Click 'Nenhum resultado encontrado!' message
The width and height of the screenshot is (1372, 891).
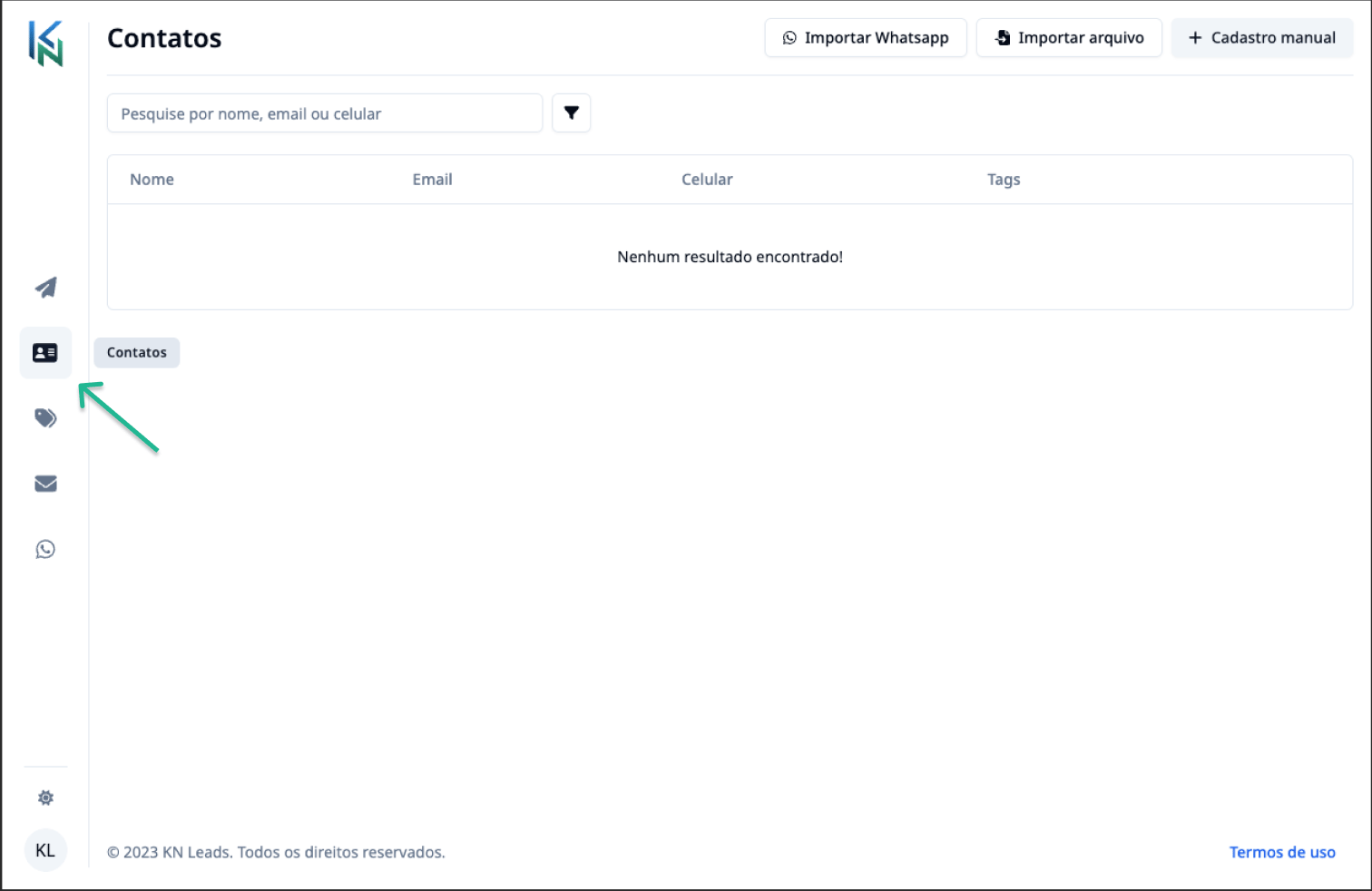(730, 257)
